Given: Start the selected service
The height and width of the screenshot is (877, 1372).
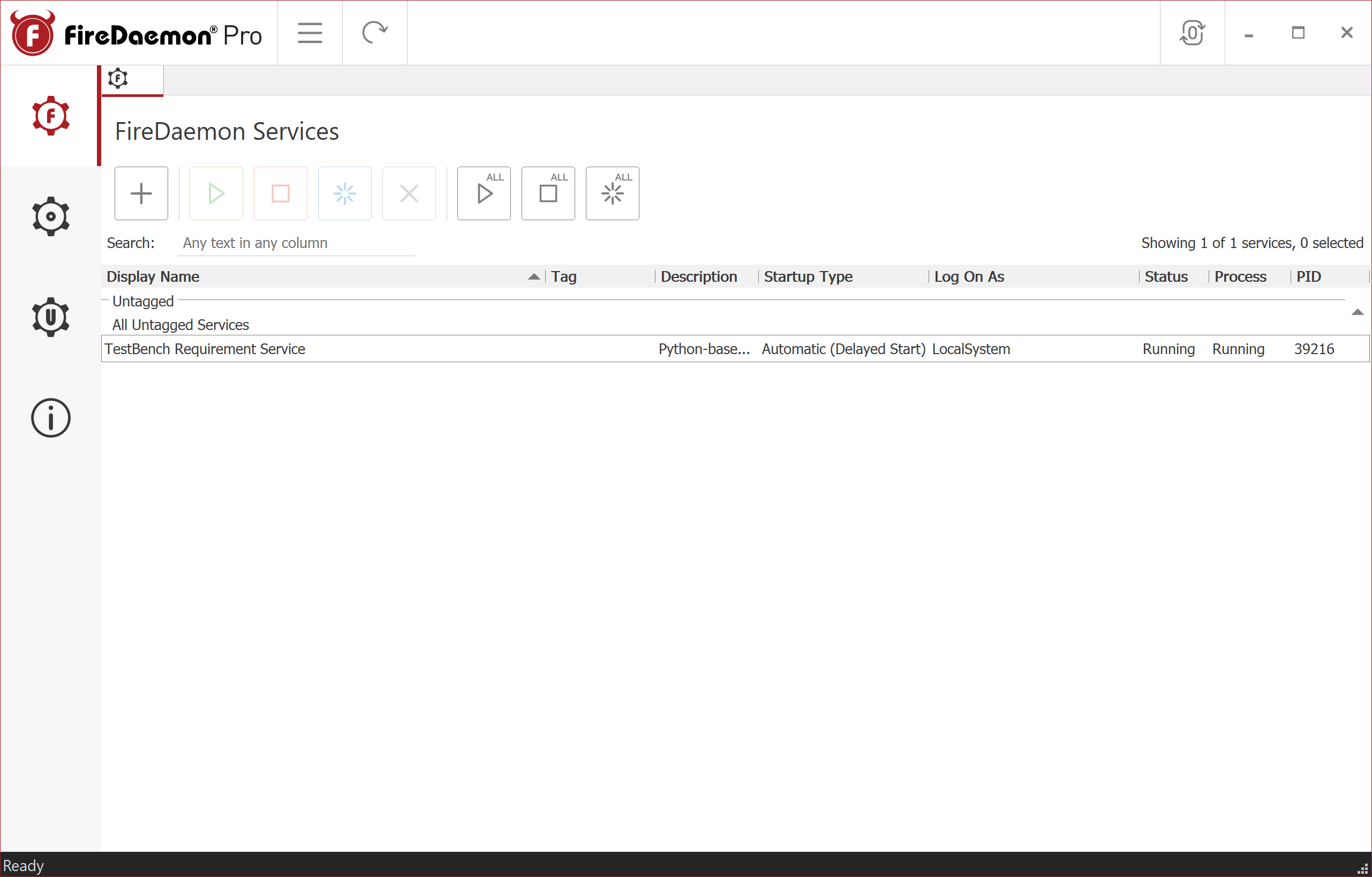Looking at the screenshot, I should [215, 193].
